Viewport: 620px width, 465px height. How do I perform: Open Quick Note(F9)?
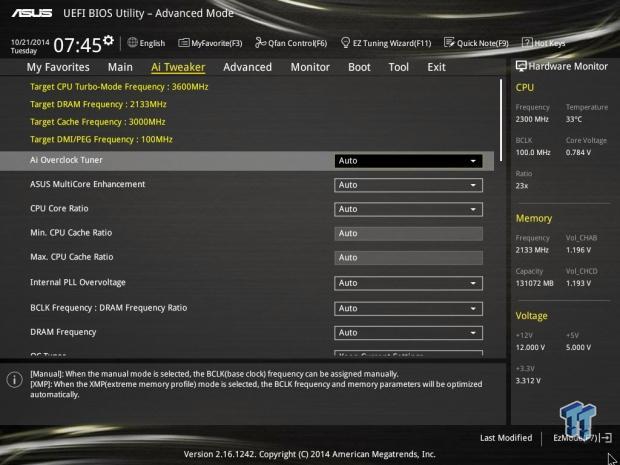coord(476,43)
